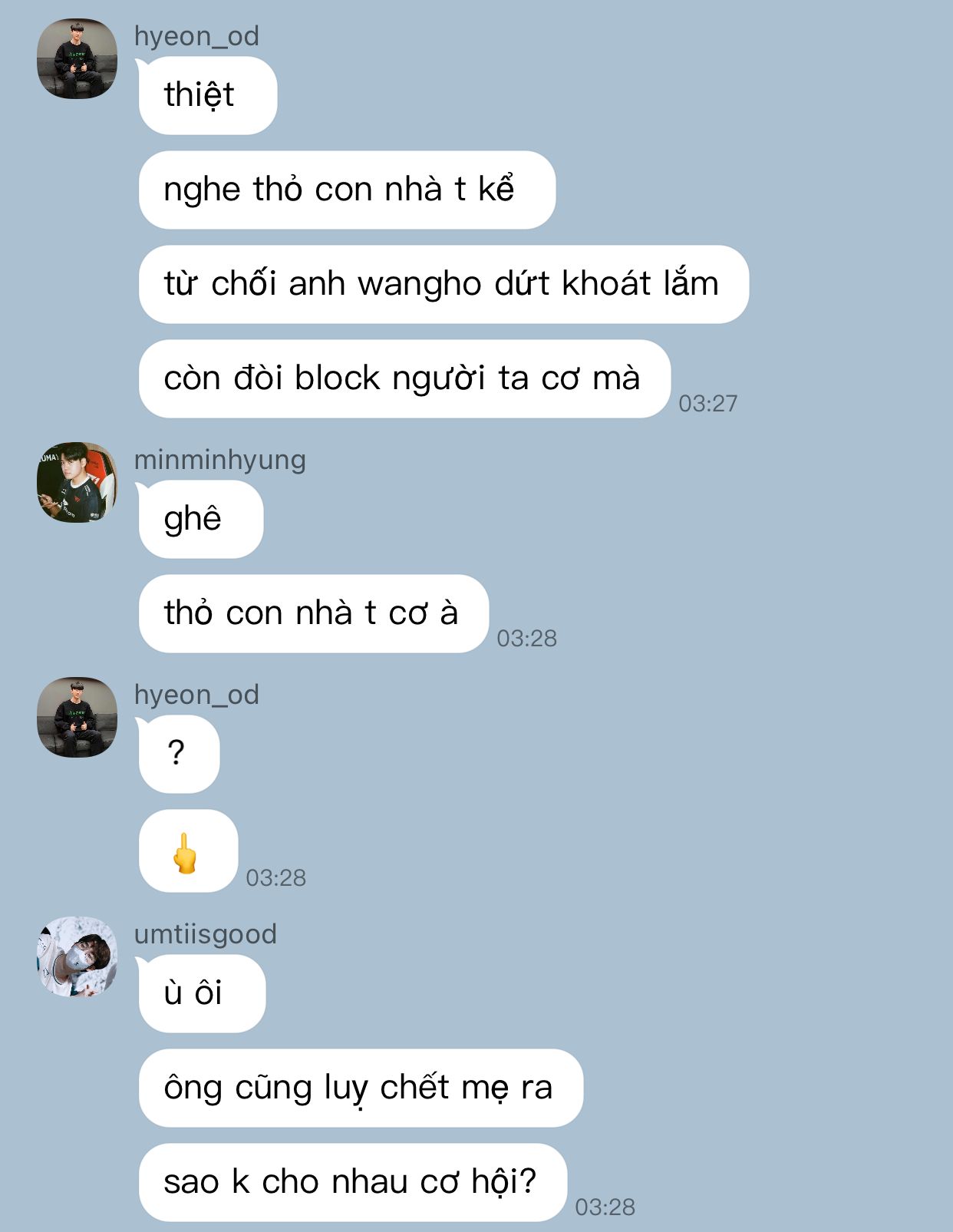Tap message "còn đòi block người ta cơ mà"
Screen dimensions: 953x1232
coord(404,378)
